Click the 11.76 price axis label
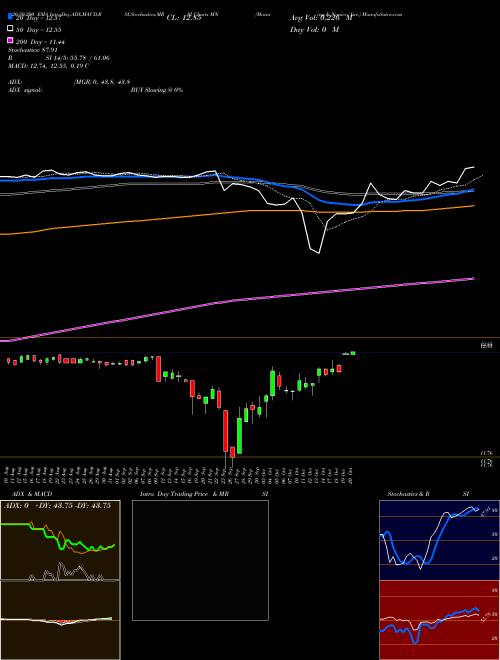This screenshot has width=500, height=660. point(487,453)
